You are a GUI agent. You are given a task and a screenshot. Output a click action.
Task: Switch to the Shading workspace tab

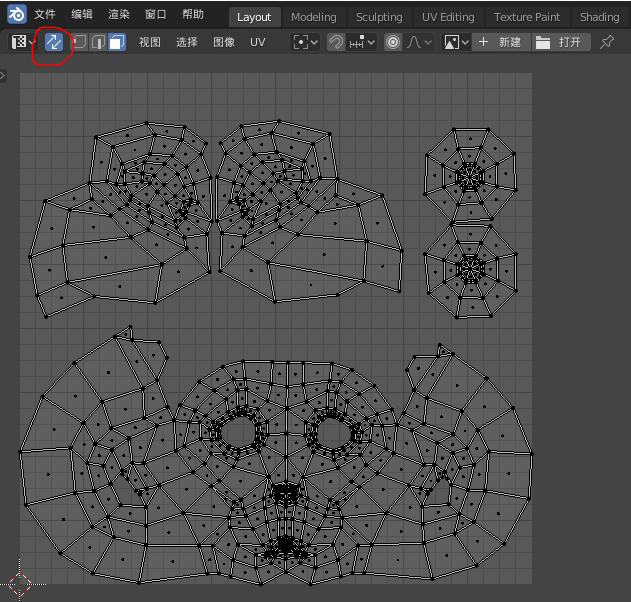click(x=600, y=17)
